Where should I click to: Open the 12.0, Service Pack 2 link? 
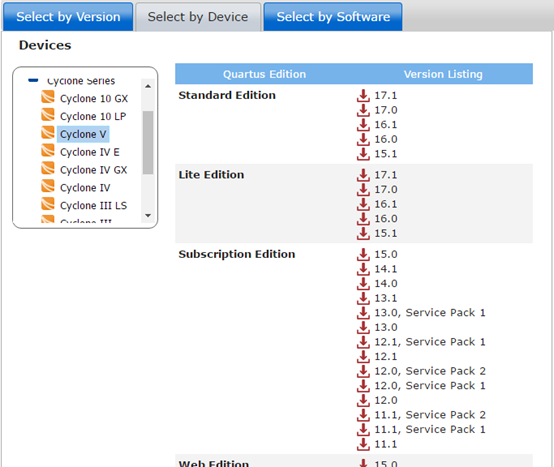click(430, 371)
